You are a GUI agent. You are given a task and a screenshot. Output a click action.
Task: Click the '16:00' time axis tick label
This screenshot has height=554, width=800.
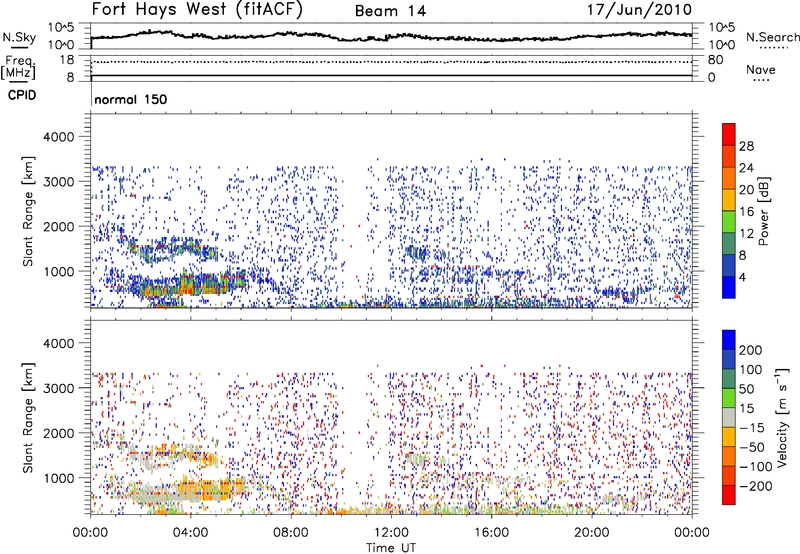[491, 533]
